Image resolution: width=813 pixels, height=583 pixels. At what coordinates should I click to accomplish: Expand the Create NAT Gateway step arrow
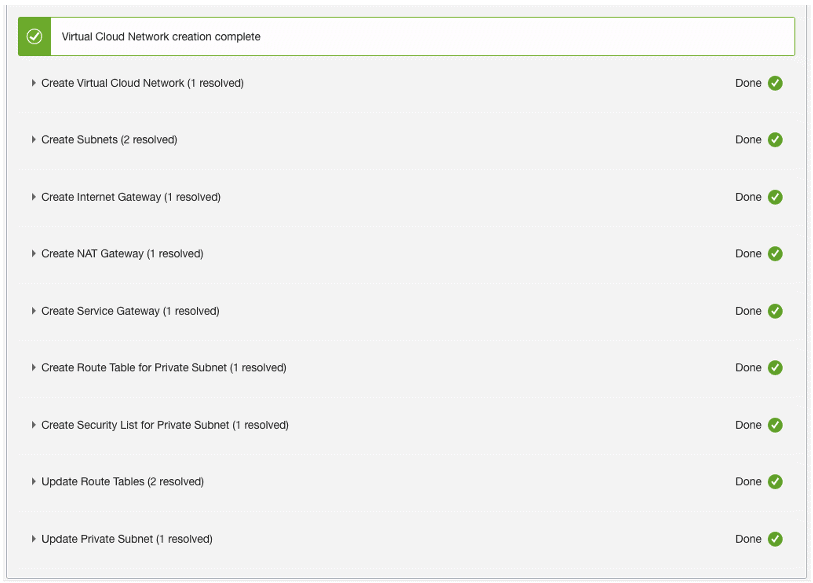click(34, 254)
